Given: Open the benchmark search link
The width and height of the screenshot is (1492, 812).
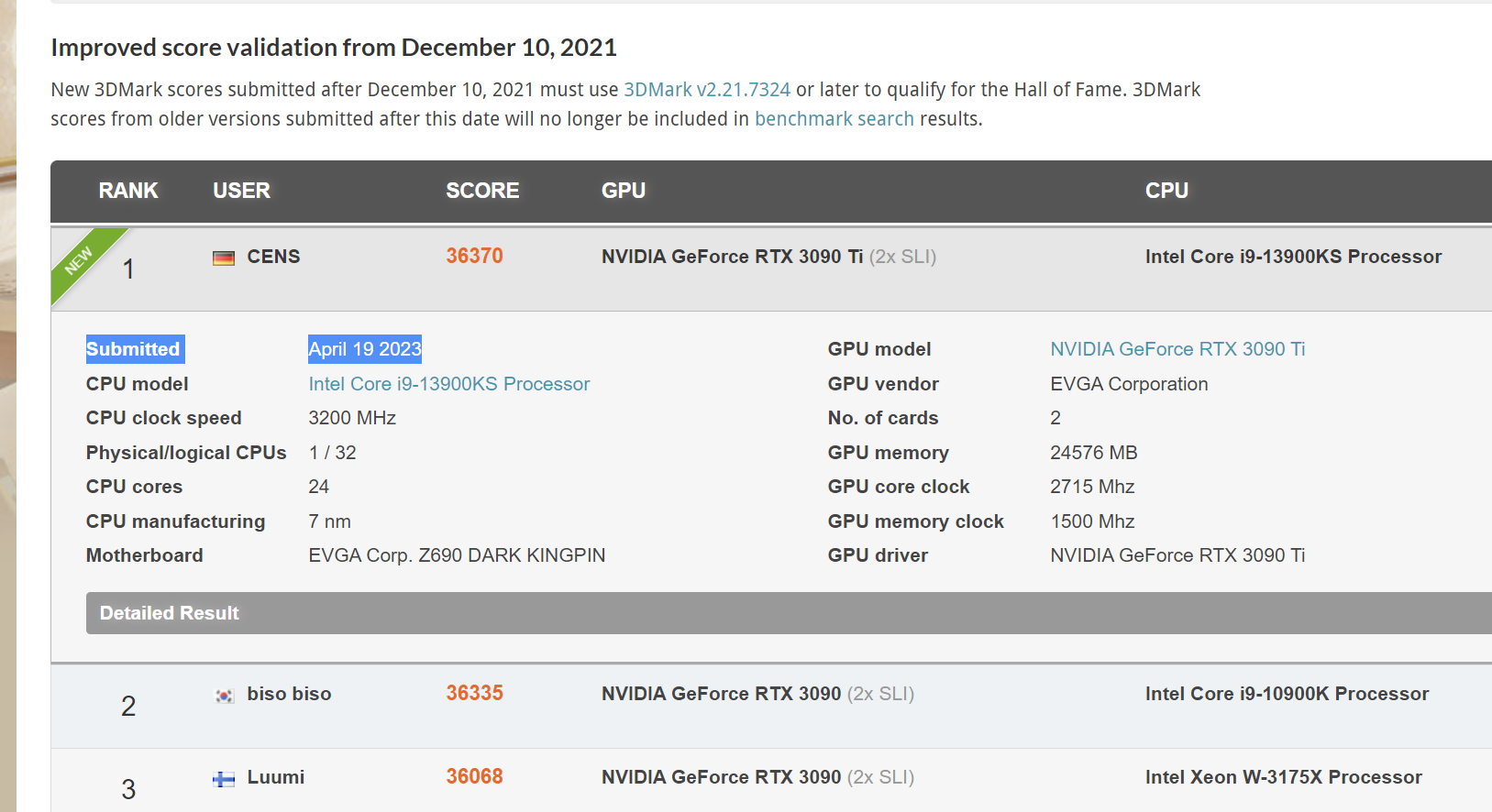Looking at the screenshot, I should coord(834,118).
